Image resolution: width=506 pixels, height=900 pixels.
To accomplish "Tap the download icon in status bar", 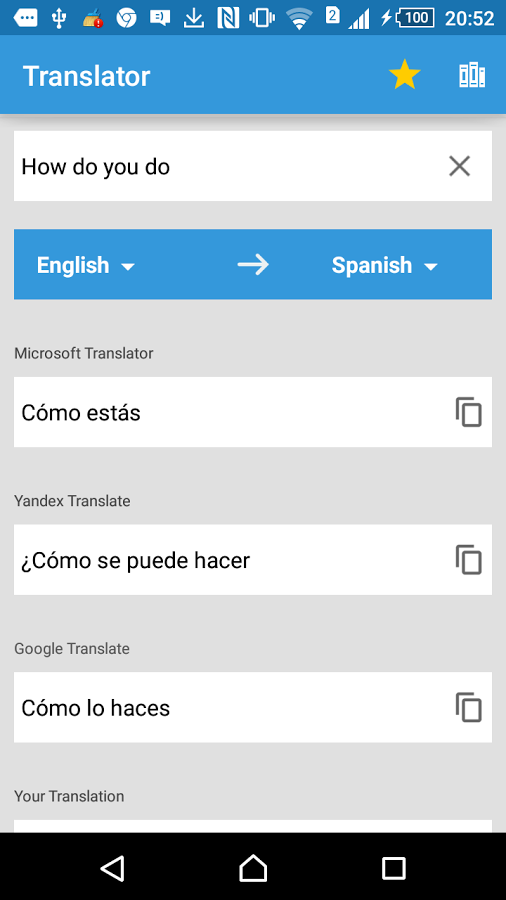I will click(x=194, y=18).
